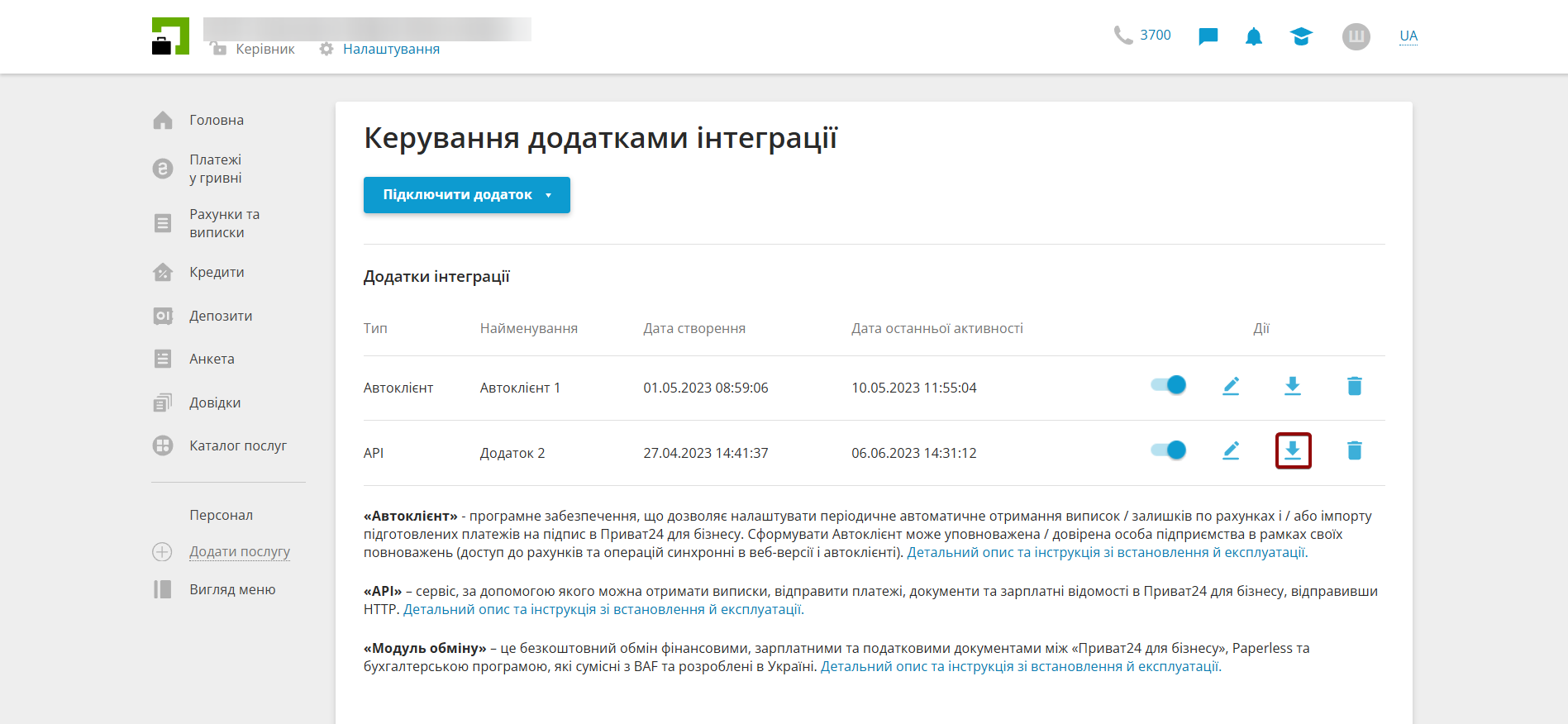Image resolution: width=1568 pixels, height=724 pixels.
Task: Expand the Підключити додаток dropdown button
Action: (467, 195)
